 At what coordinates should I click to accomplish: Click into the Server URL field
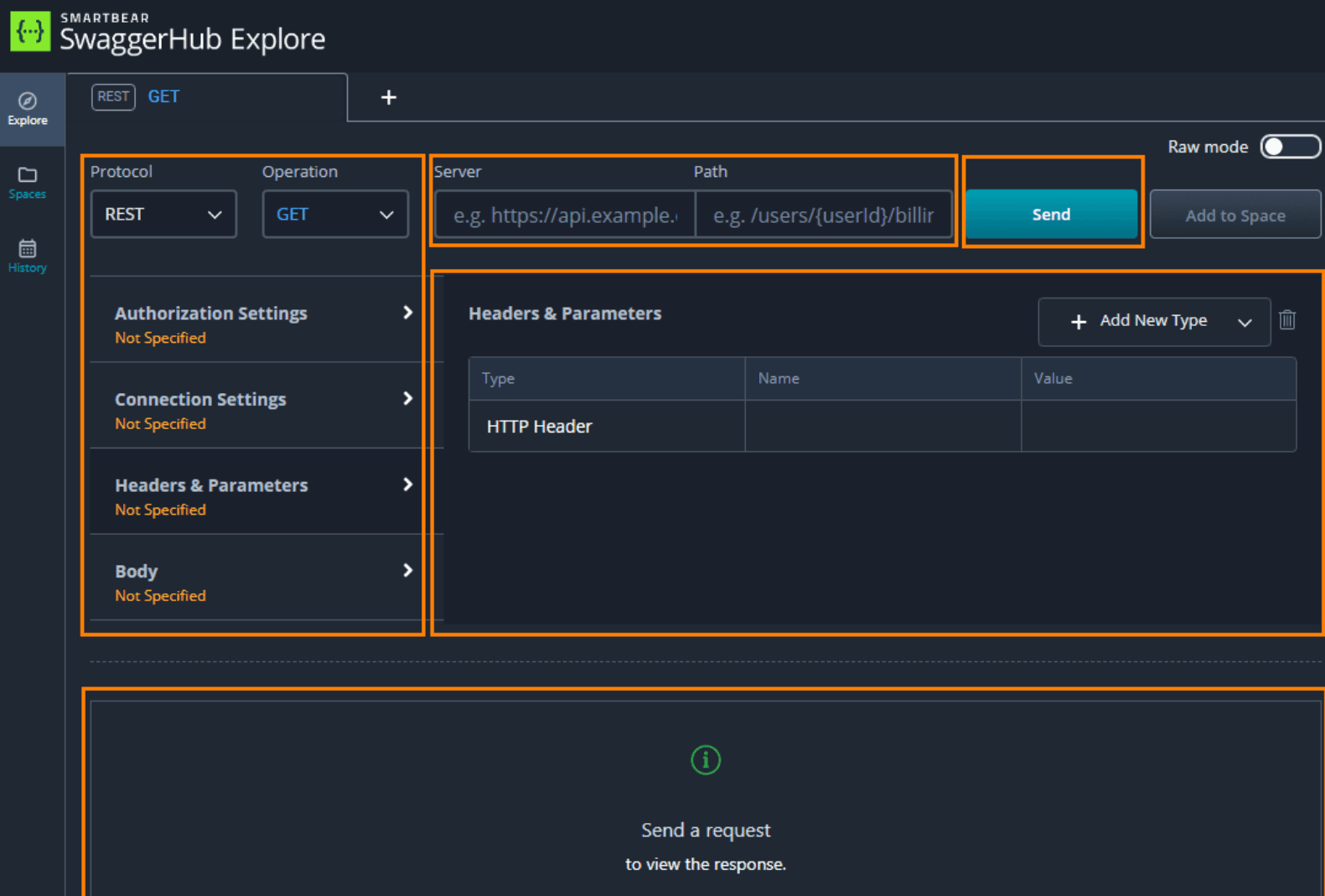point(565,215)
